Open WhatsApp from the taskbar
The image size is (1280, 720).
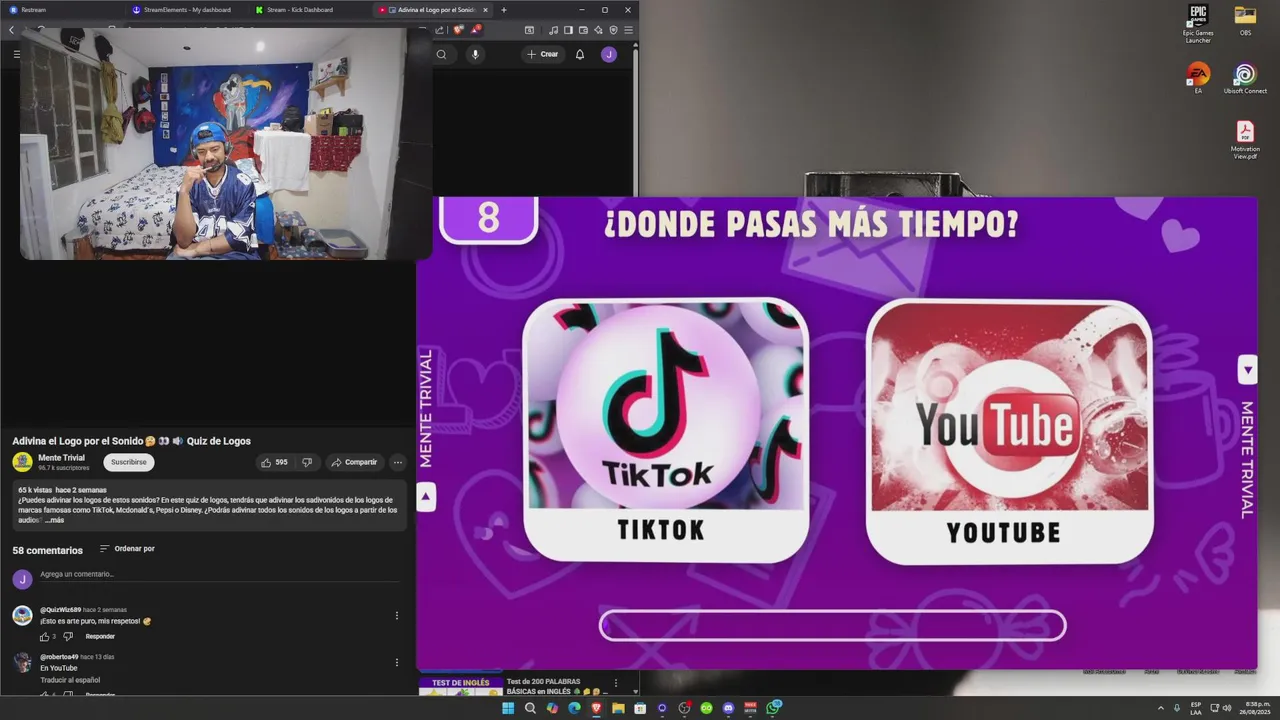coord(773,708)
